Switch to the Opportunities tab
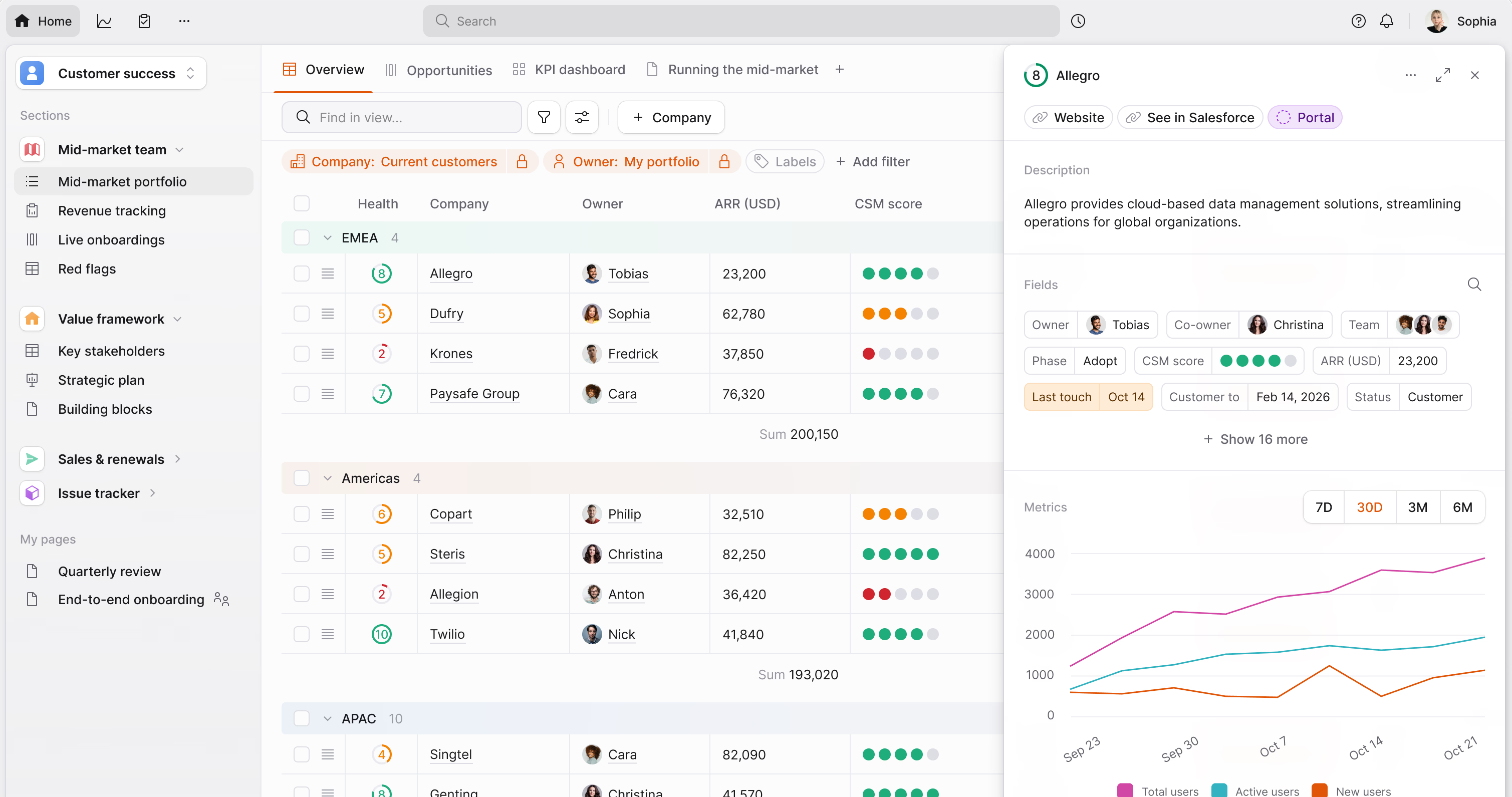The height and width of the screenshot is (797, 1512). pos(438,71)
